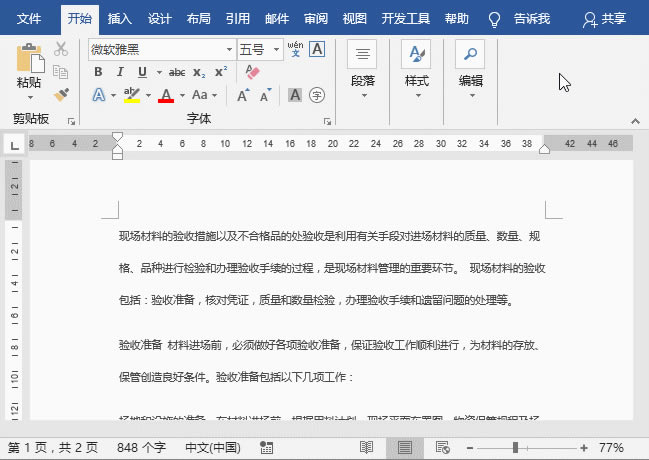Apply strikethrough abc formatting

point(177,72)
